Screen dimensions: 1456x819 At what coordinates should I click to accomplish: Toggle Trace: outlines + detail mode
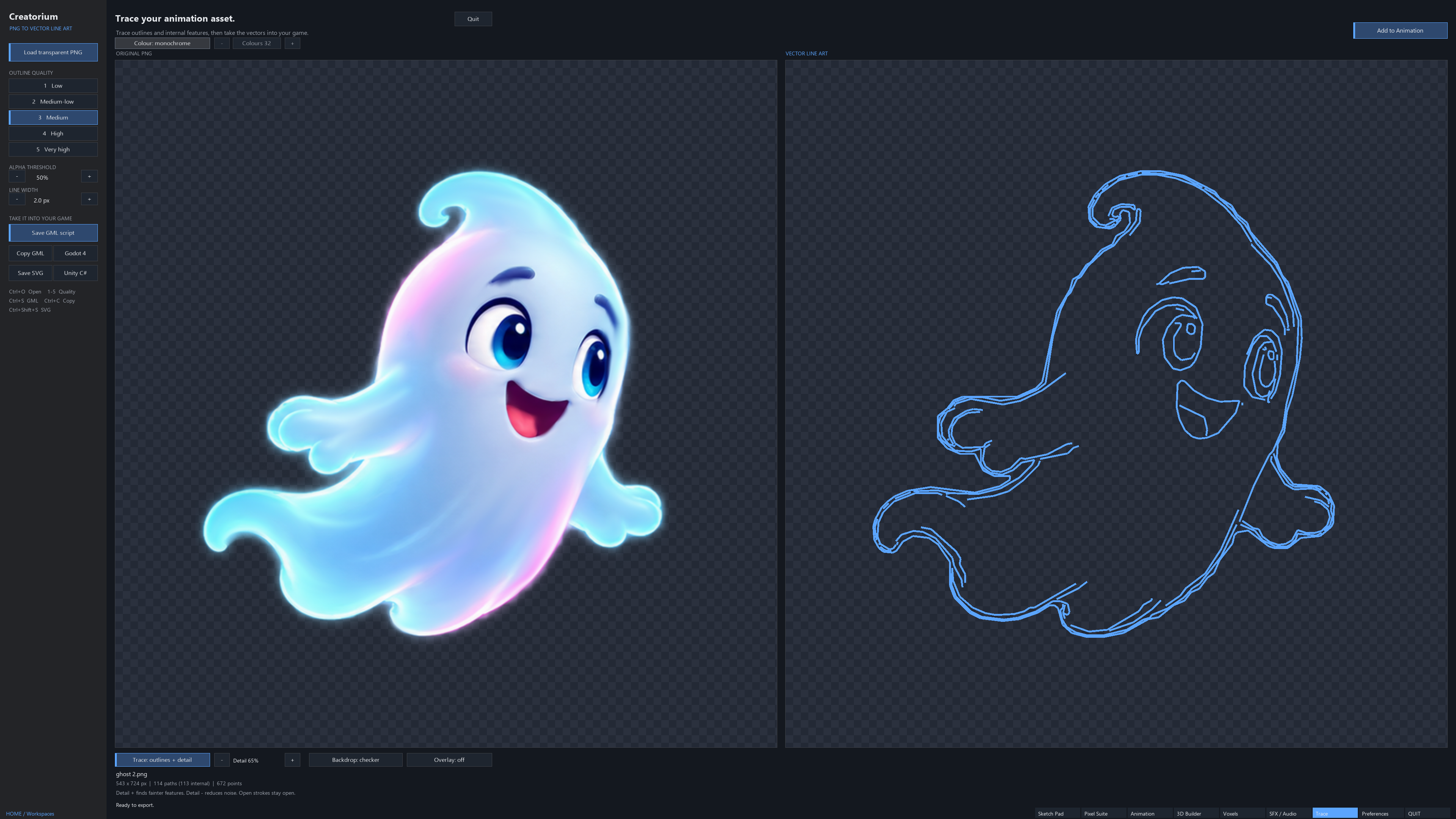tap(162, 760)
